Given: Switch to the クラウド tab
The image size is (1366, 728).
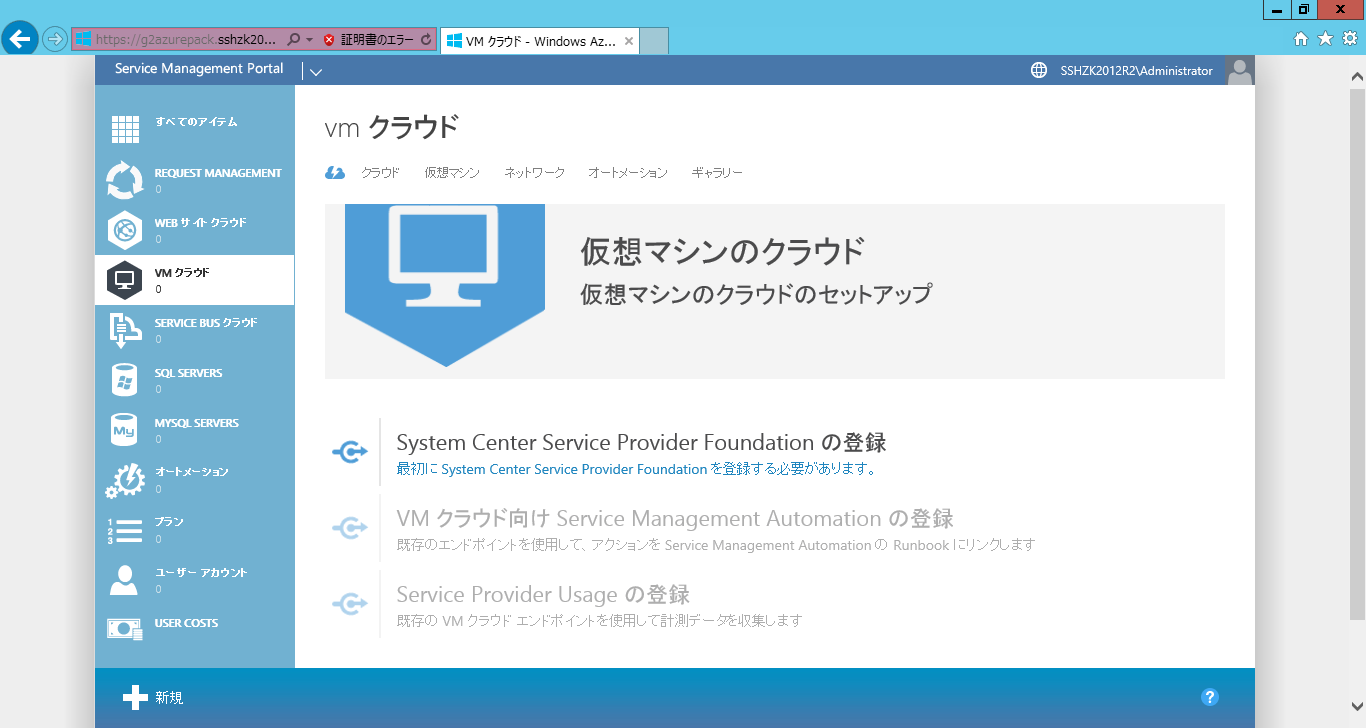Looking at the screenshot, I should pyautogui.click(x=380, y=173).
